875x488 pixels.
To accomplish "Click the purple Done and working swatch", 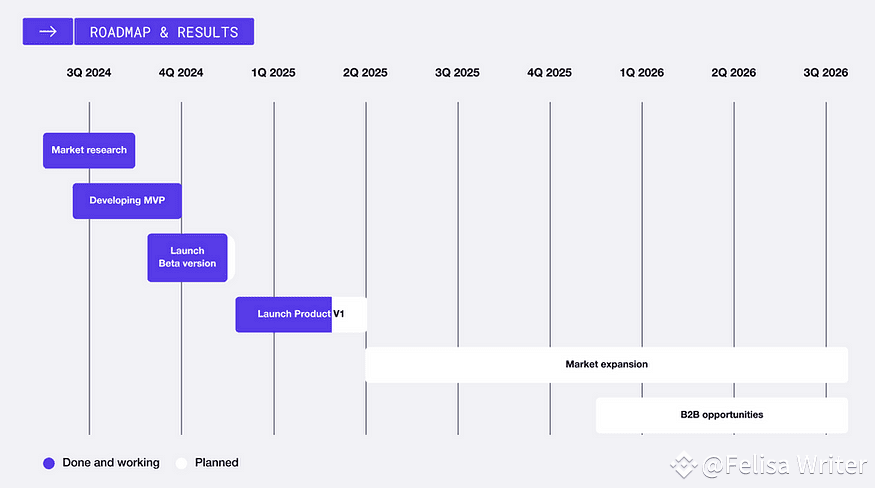I will [48, 463].
